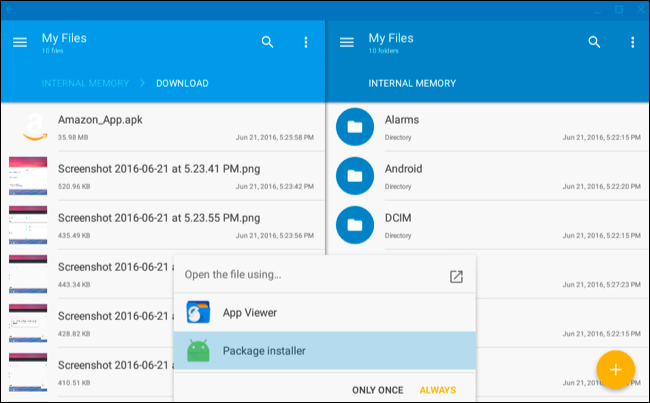Image resolution: width=650 pixels, height=403 pixels.
Task: Click the App Viewer app icon
Action: pyautogui.click(x=198, y=312)
